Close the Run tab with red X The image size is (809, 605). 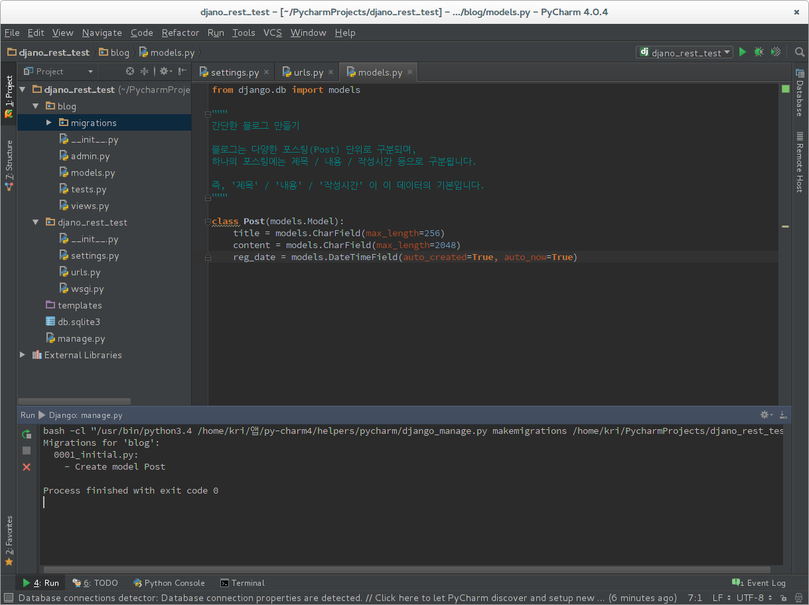pyautogui.click(x=27, y=467)
